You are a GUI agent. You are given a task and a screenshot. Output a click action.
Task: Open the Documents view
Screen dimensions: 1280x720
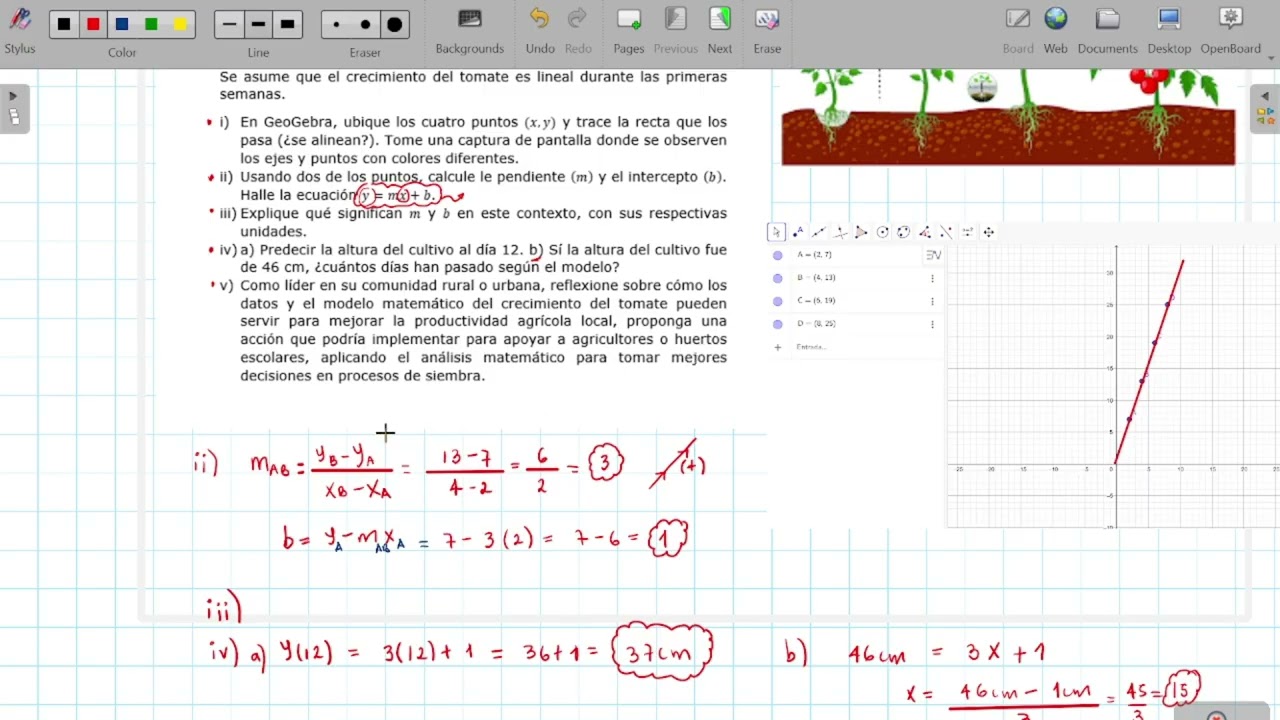click(x=1107, y=30)
